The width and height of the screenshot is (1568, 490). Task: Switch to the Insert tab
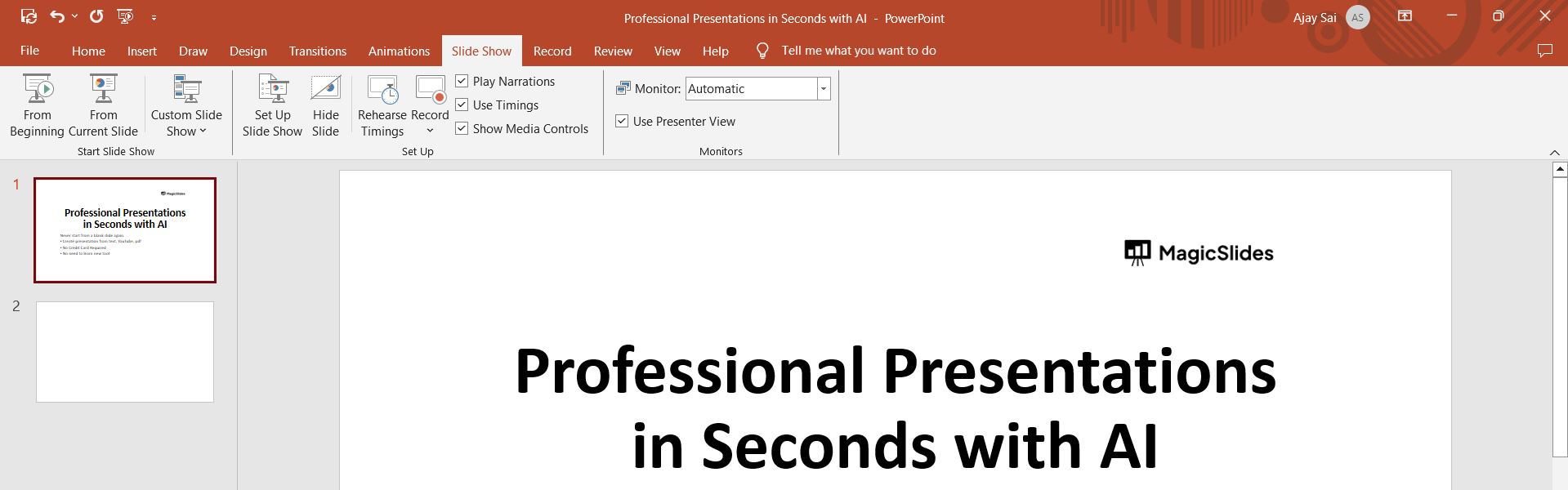tap(142, 51)
